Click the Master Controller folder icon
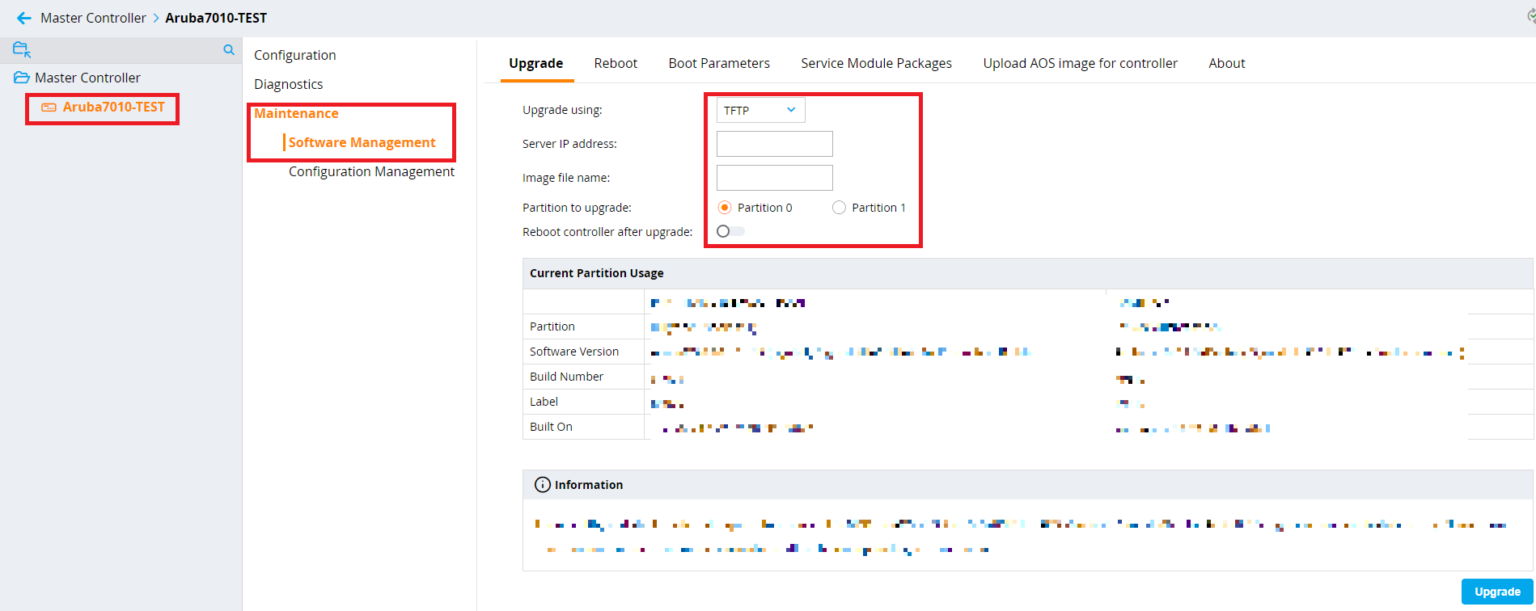 tap(21, 78)
